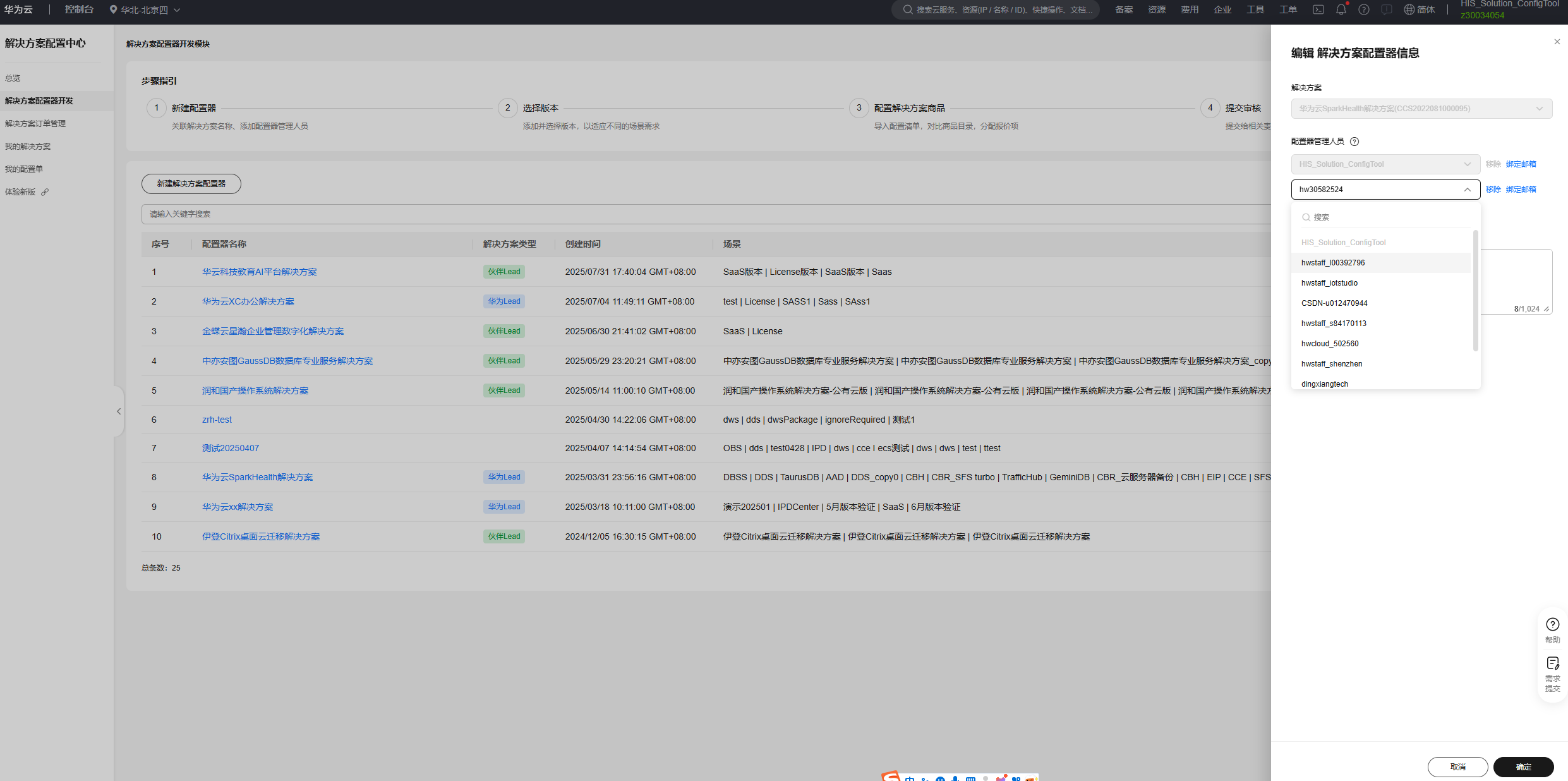Click the 取消 button
The width and height of the screenshot is (1568, 781).
[x=1457, y=767]
